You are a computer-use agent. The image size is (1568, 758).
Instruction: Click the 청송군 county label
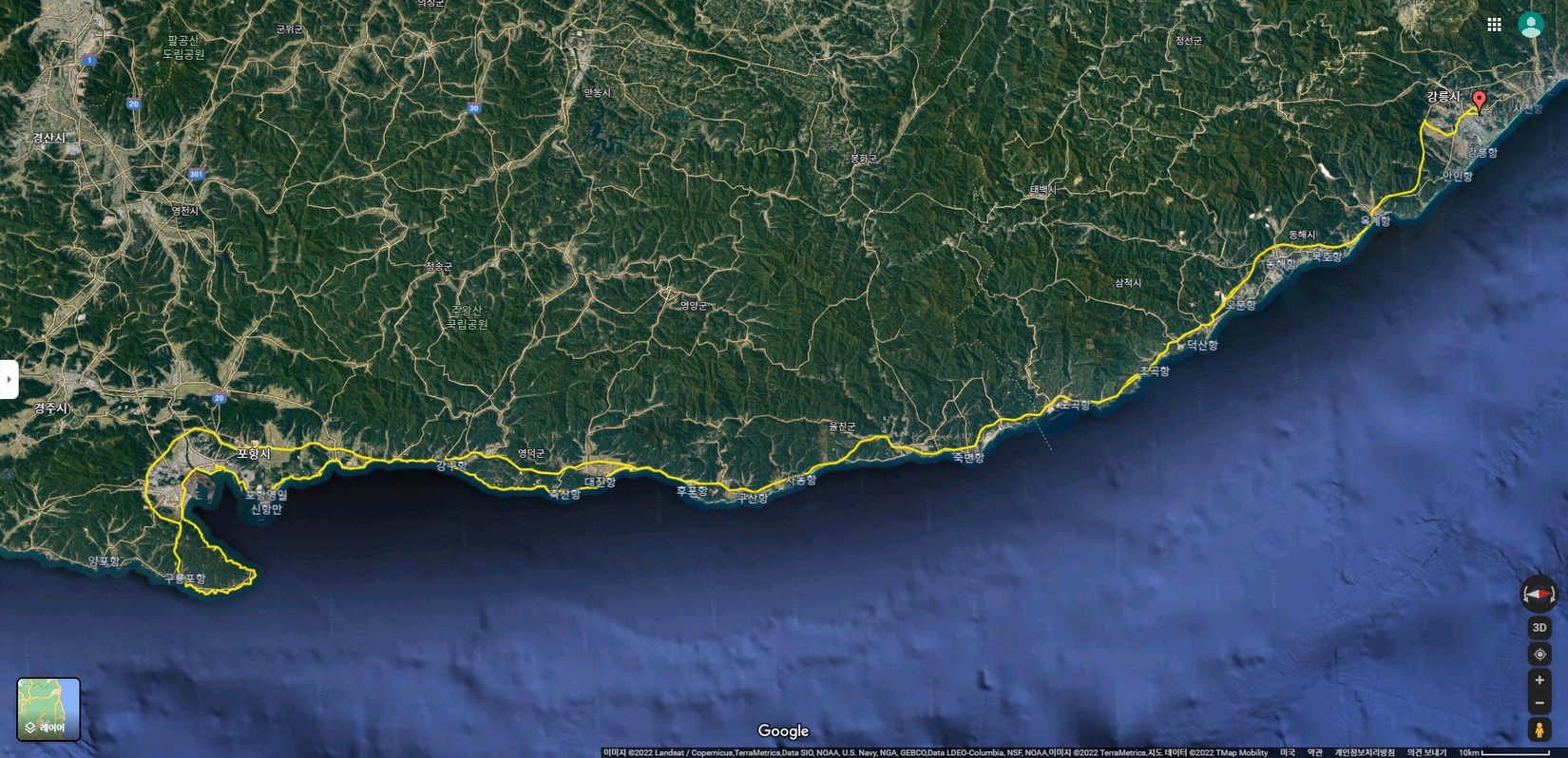438,267
